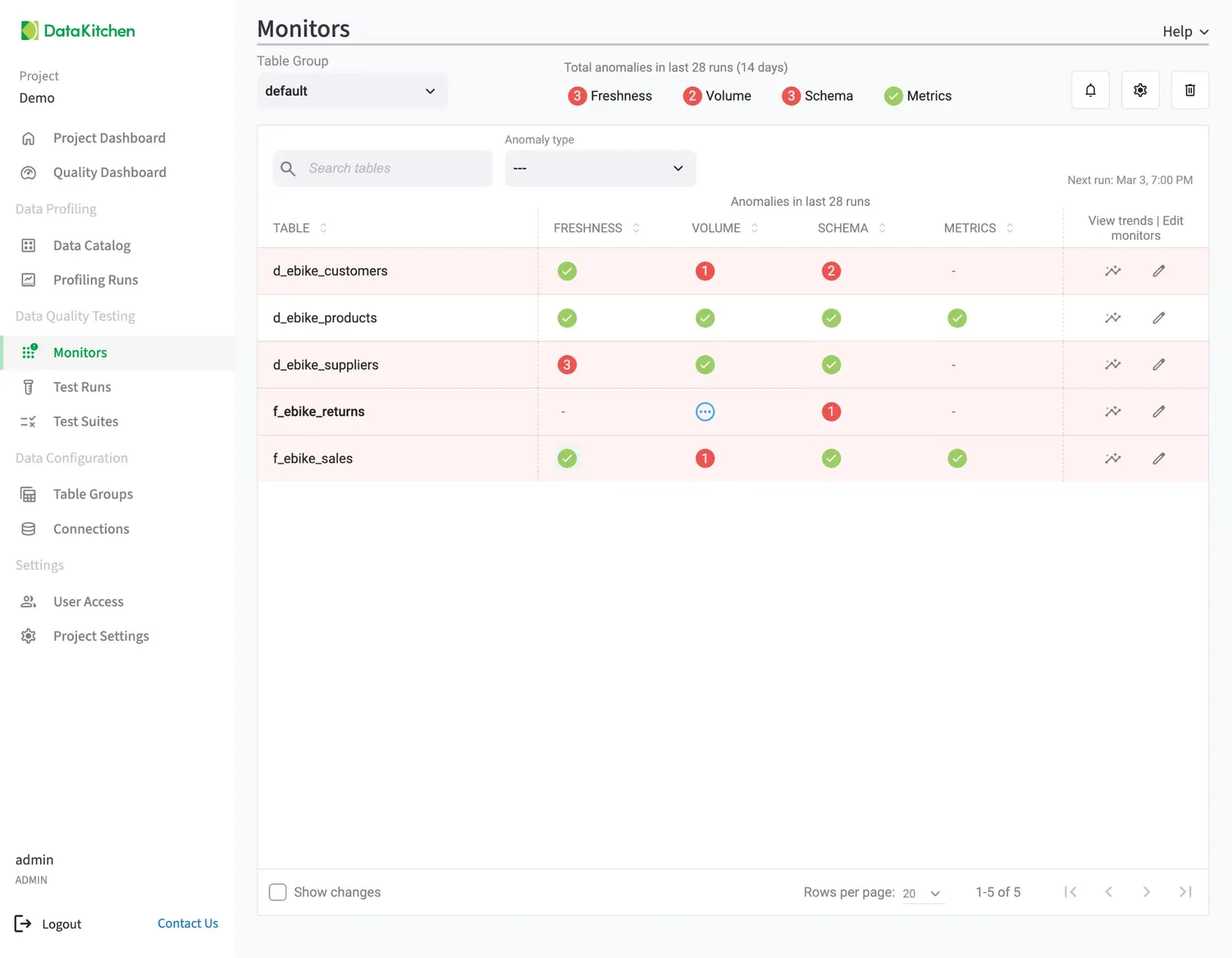
Task: Type in the Search tables field
Action: click(383, 168)
